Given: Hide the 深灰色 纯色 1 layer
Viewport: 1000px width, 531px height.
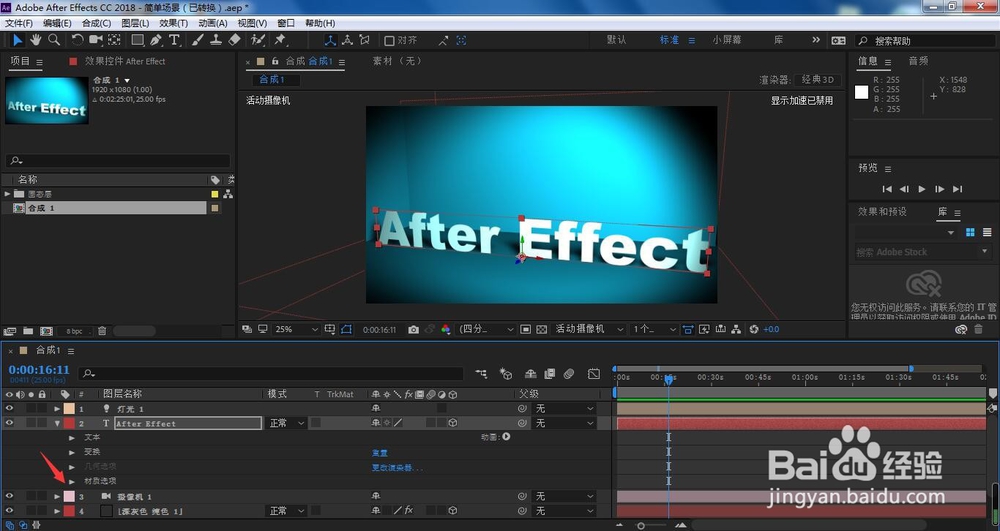Looking at the screenshot, I should [x=9, y=511].
